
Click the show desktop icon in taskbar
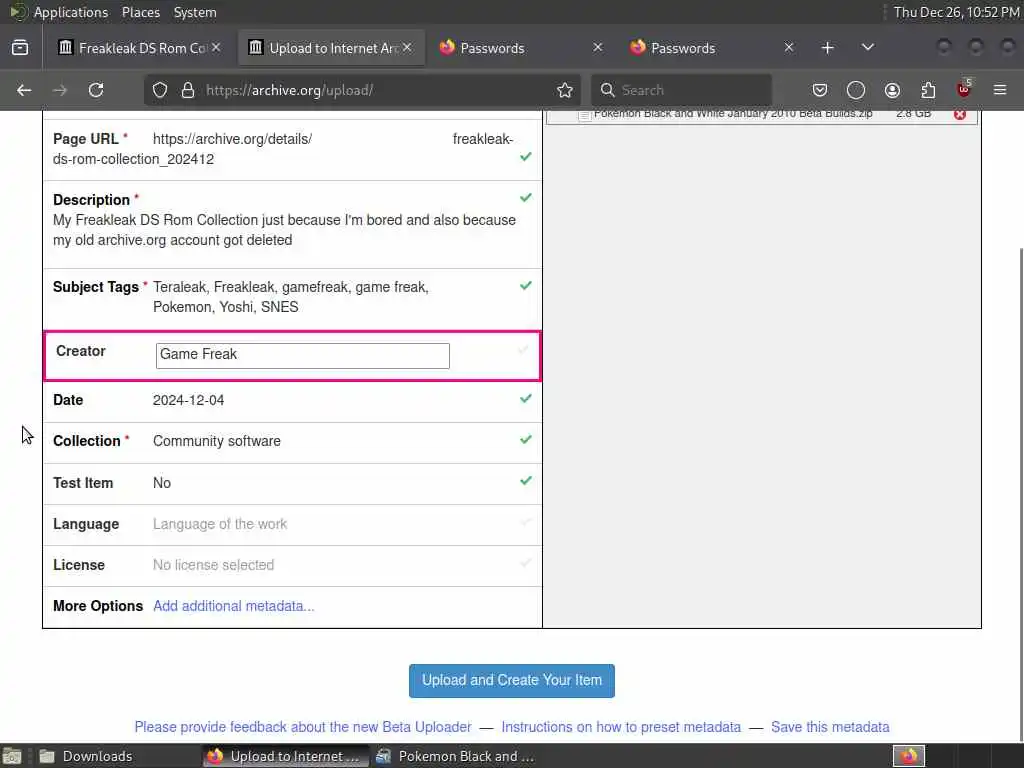pyautogui.click(x=12, y=756)
